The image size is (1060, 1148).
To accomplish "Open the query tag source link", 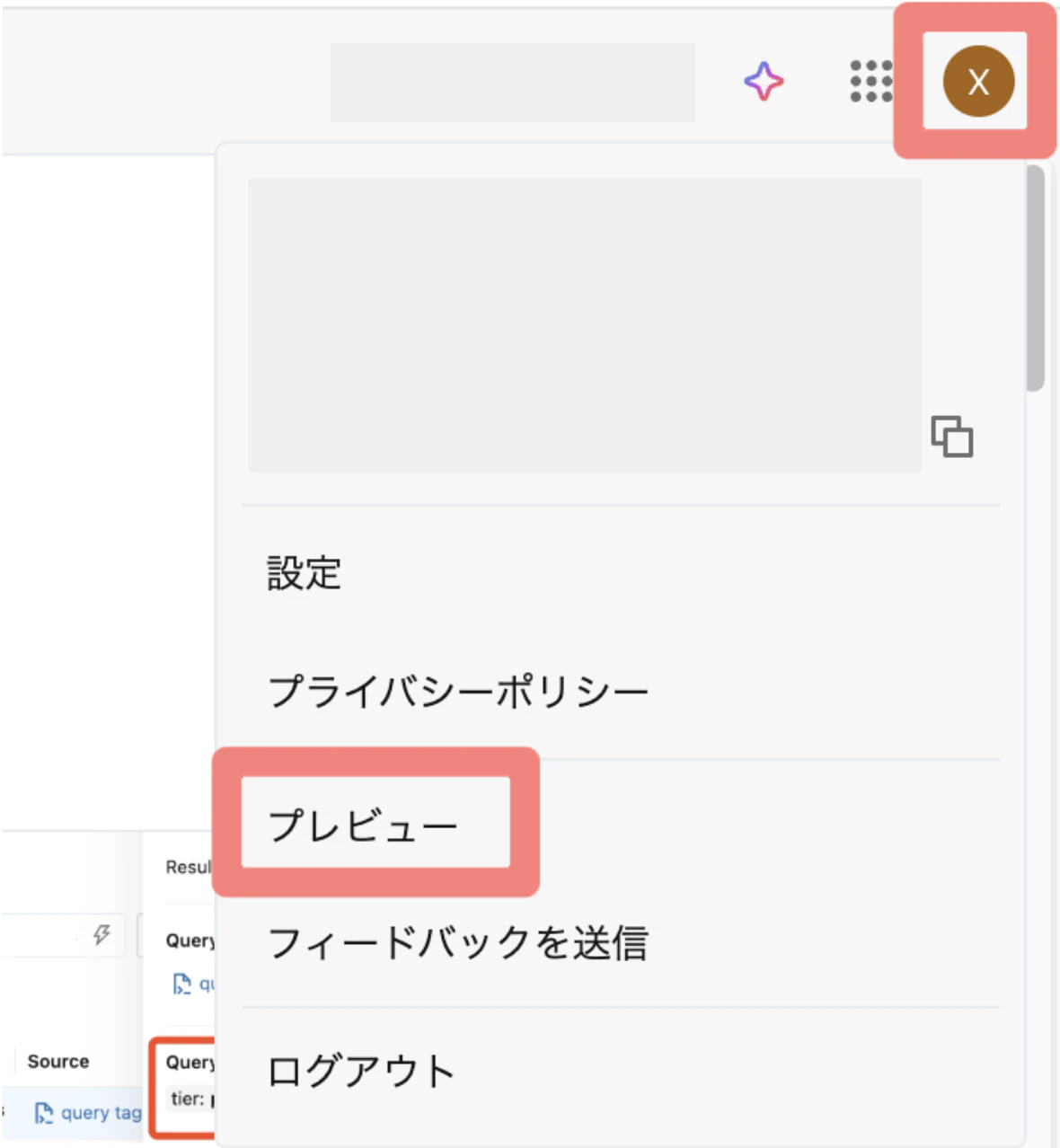I will pyautogui.click(x=88, y=1113).
